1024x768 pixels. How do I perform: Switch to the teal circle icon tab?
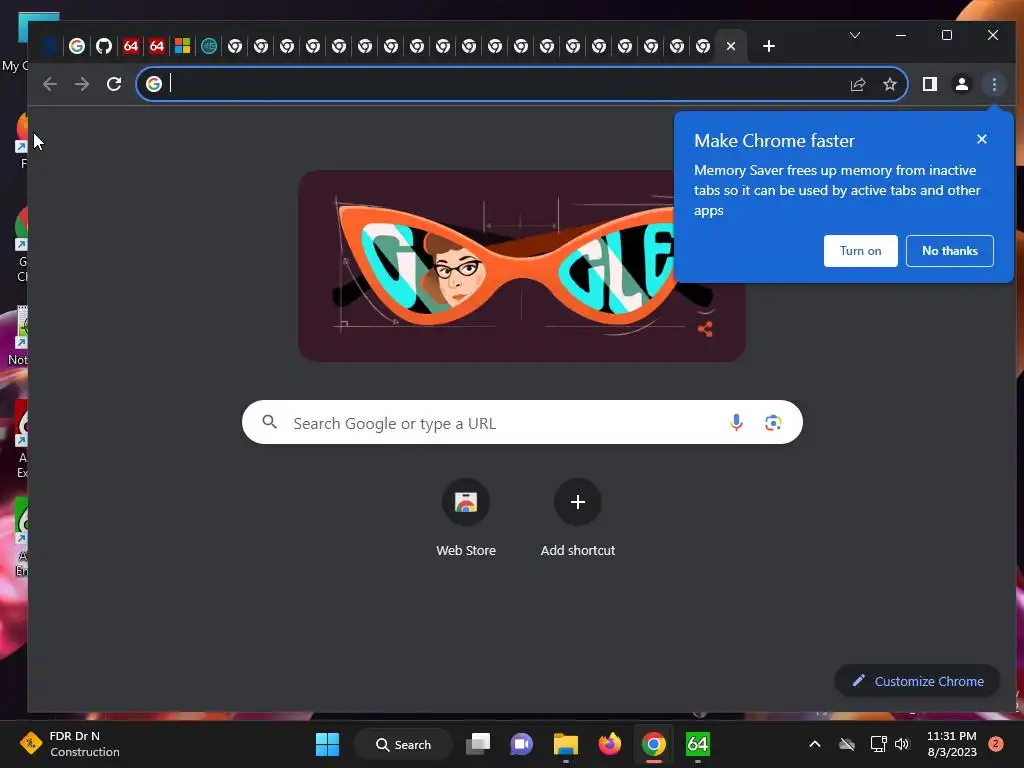pos(209,46)
